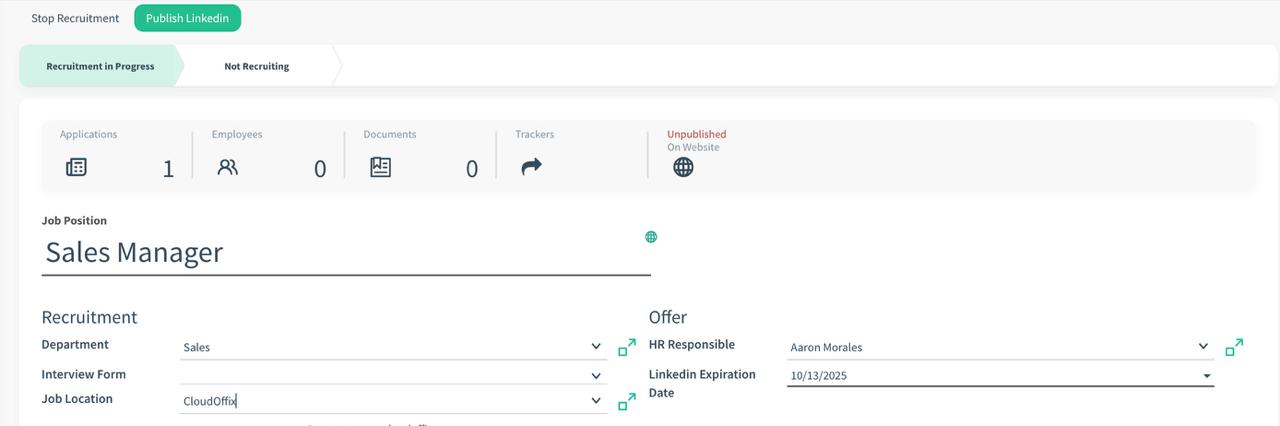Open HR Responsible external link icon

click(x=1234, y=347)
